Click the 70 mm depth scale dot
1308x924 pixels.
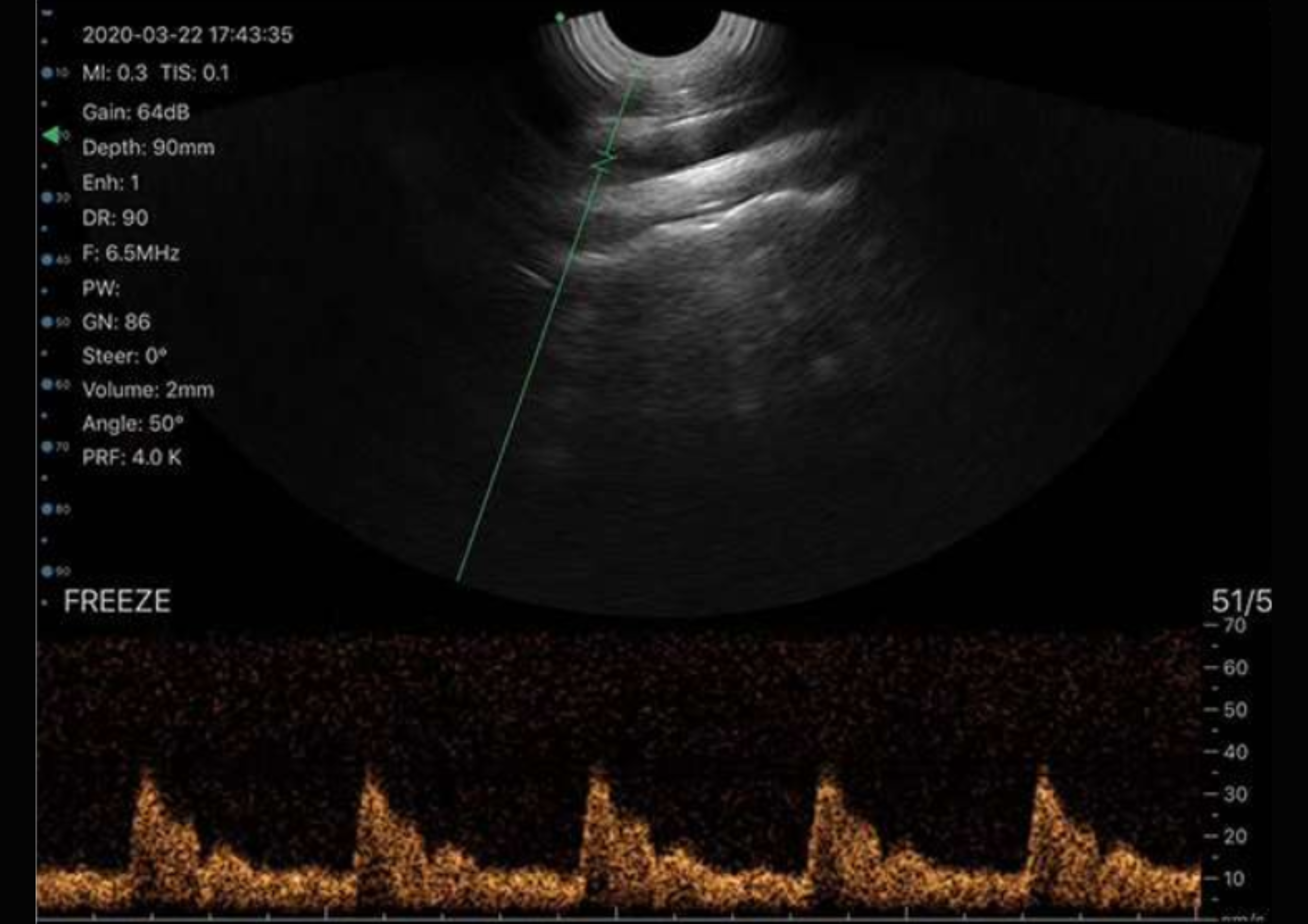[x=47, y=447]
